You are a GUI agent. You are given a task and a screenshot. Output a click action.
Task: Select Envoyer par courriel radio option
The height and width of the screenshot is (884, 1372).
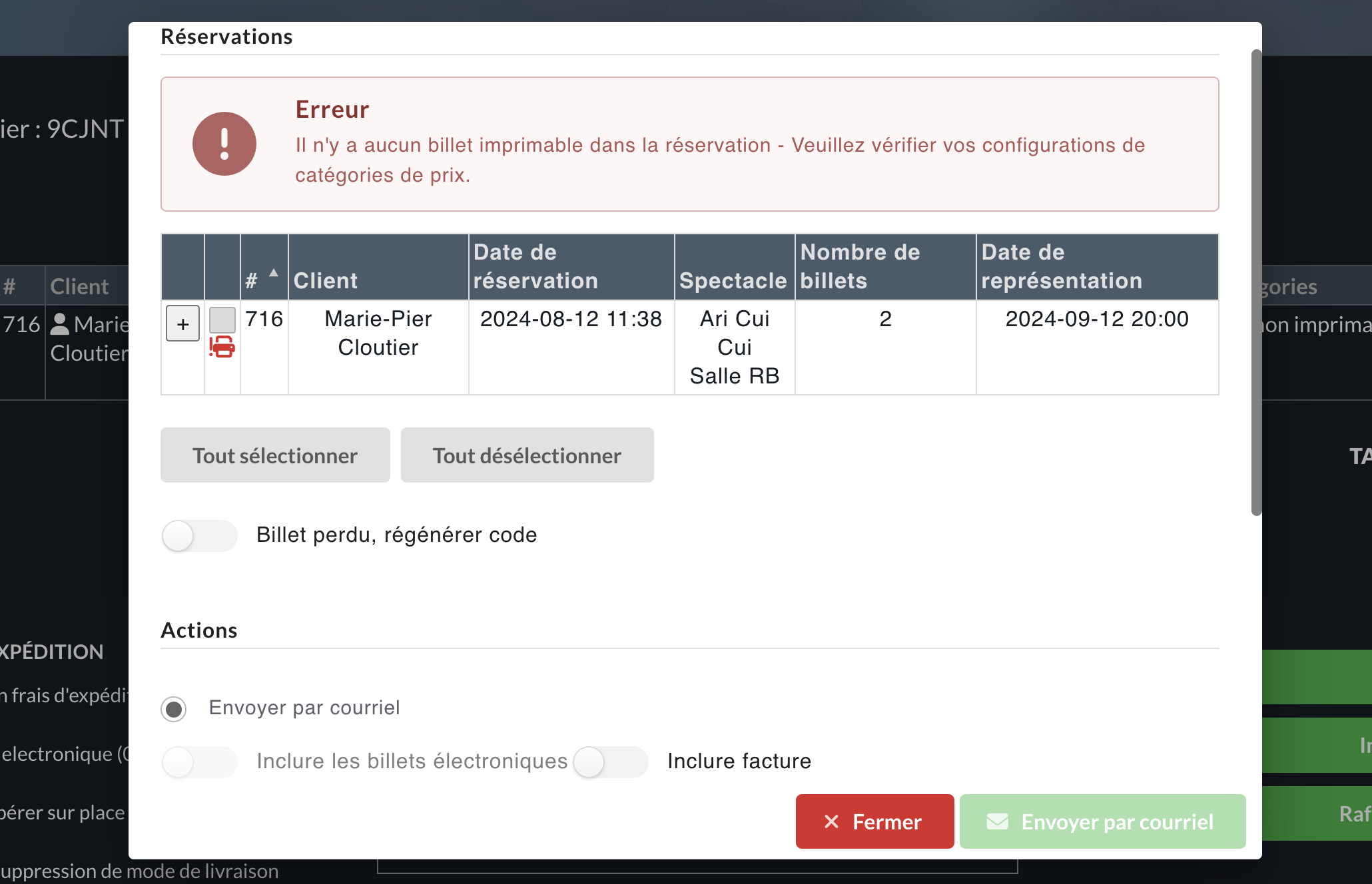pos(174,709)
